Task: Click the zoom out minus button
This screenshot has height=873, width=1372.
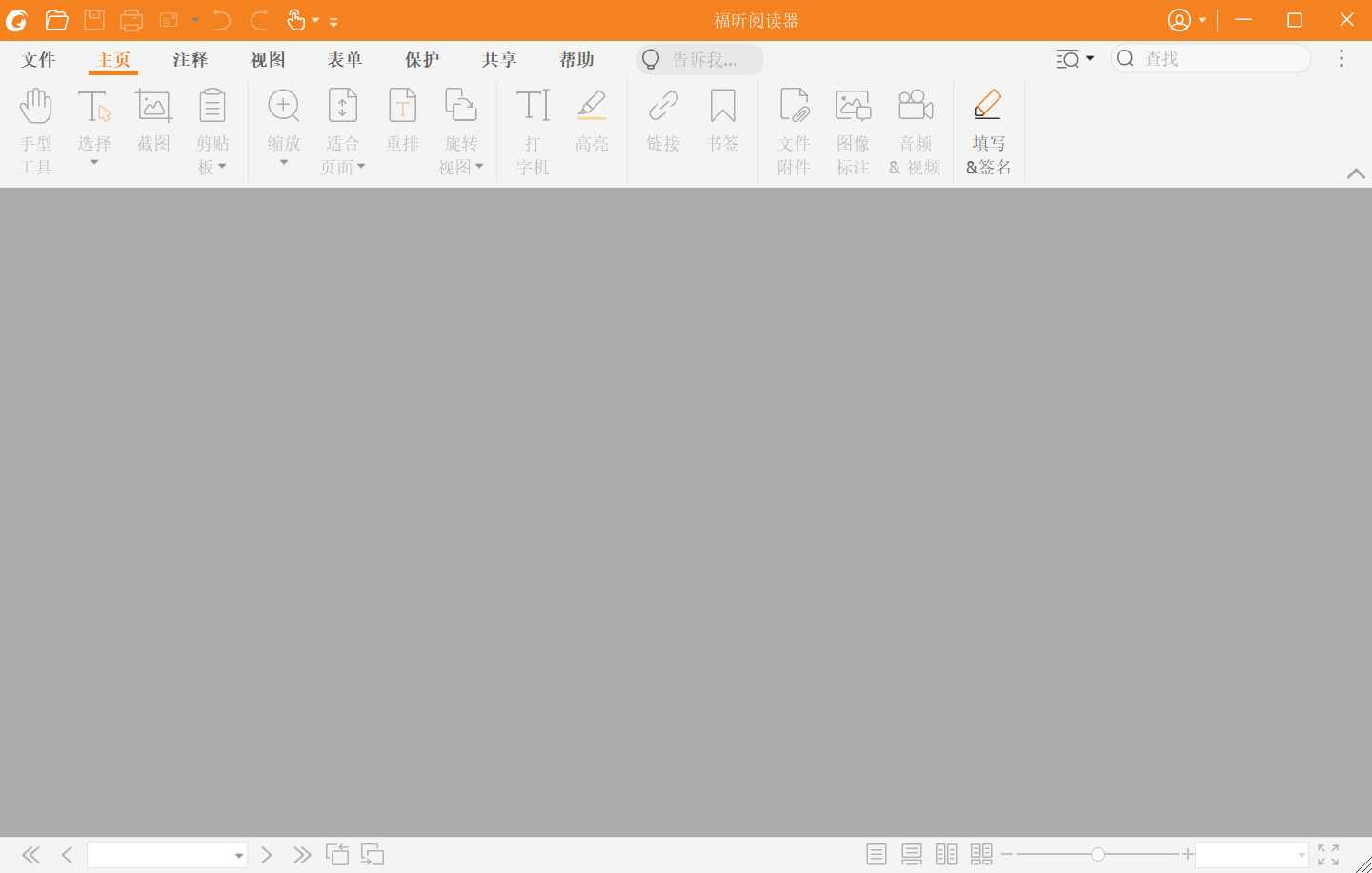Action: coord(1007,855)
